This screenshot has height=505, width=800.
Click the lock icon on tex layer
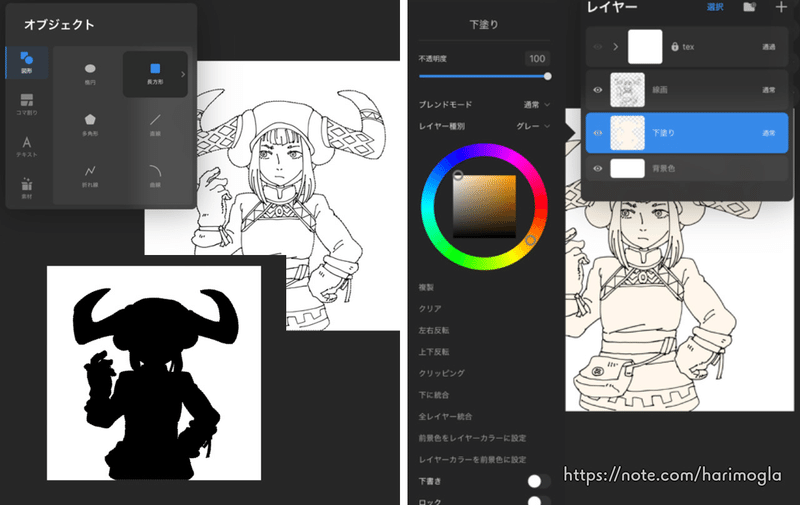[674, 46]
